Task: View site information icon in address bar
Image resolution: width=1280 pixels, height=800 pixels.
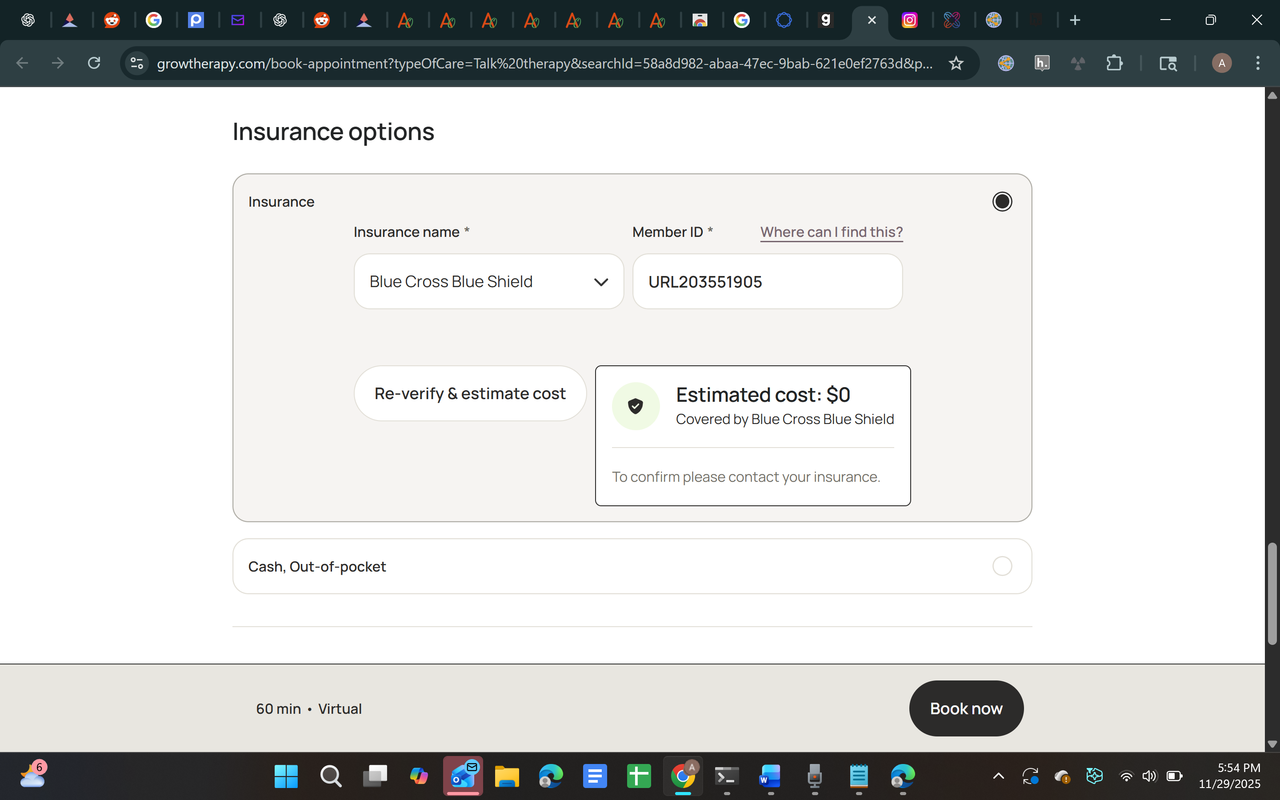Action: pos(137,63)
